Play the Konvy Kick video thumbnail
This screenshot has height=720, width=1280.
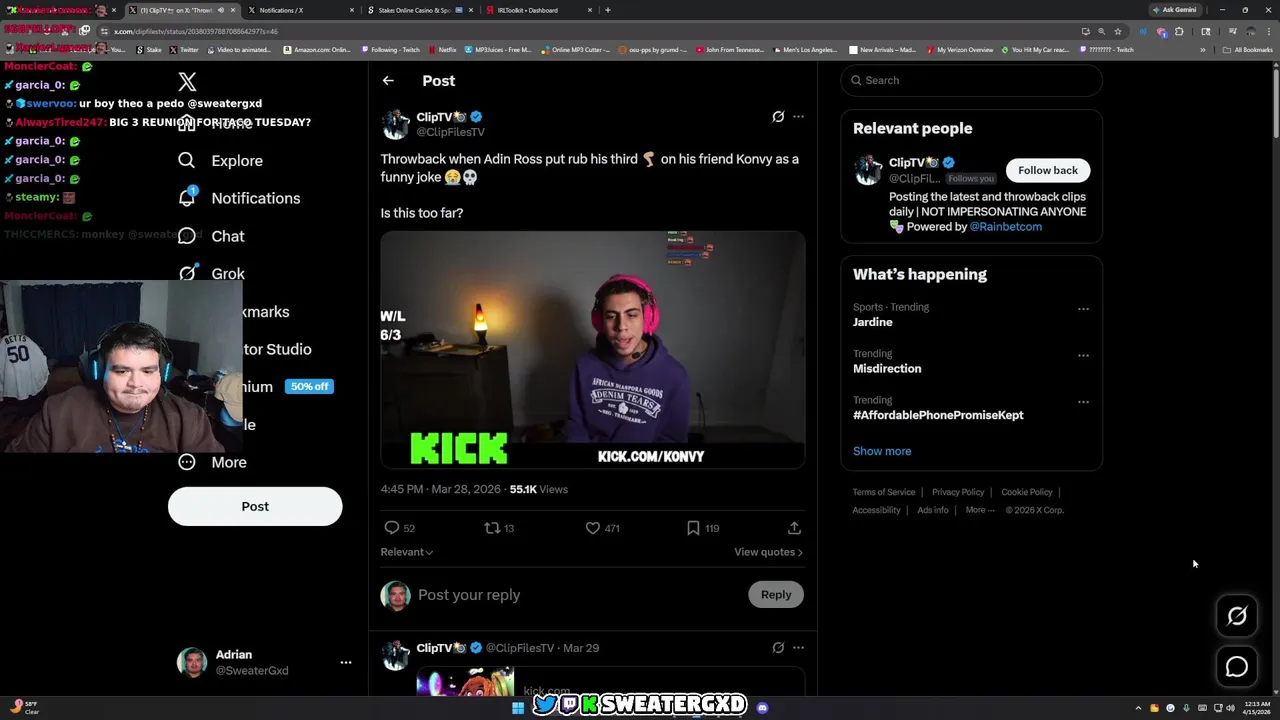pos(592,350)
